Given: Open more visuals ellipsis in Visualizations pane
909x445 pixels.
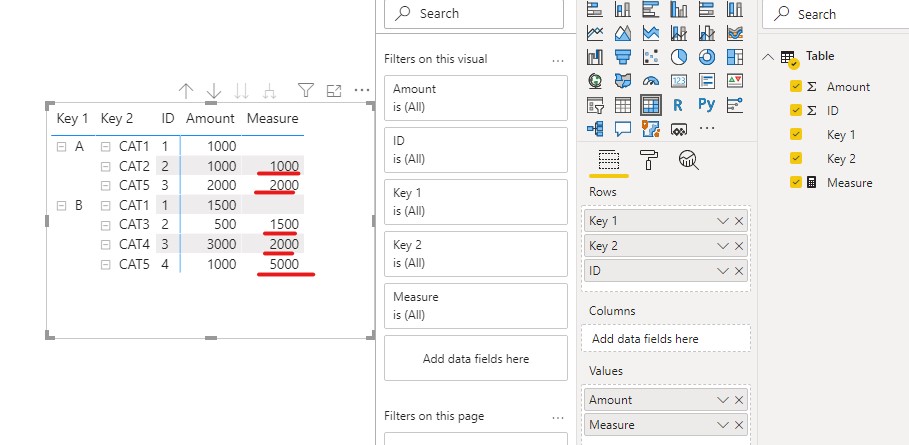Looking at the screenshot, I should (x=707, y=128).
